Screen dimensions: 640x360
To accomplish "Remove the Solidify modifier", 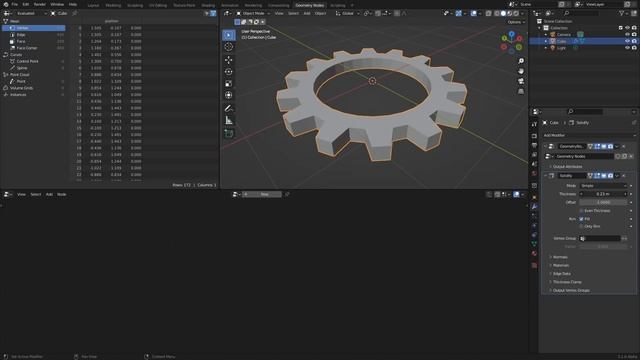I will click(x=624, y=176).
